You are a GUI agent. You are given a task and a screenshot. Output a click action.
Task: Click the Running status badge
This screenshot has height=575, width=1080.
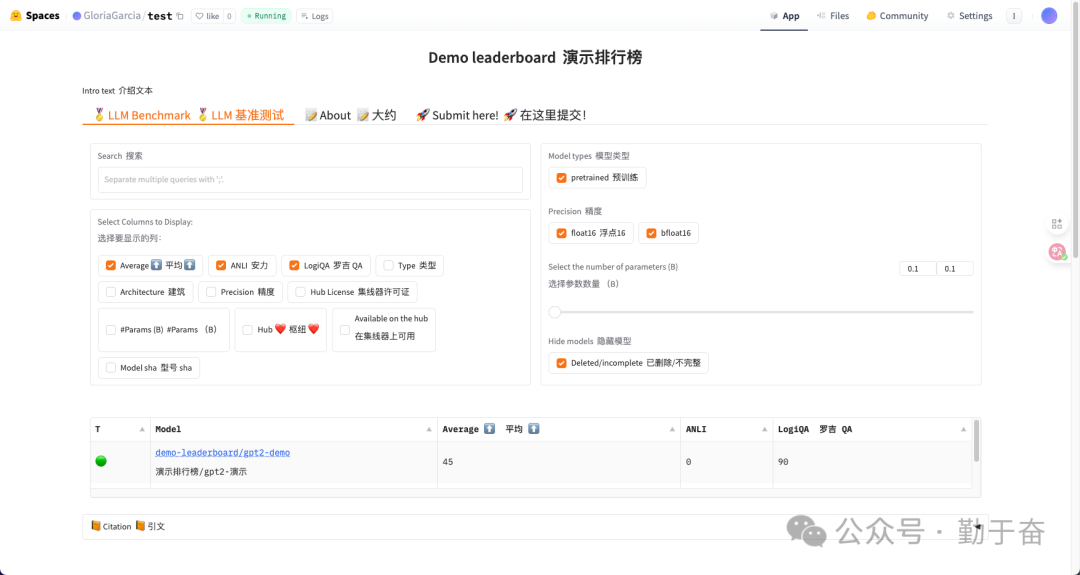(266, 16)
